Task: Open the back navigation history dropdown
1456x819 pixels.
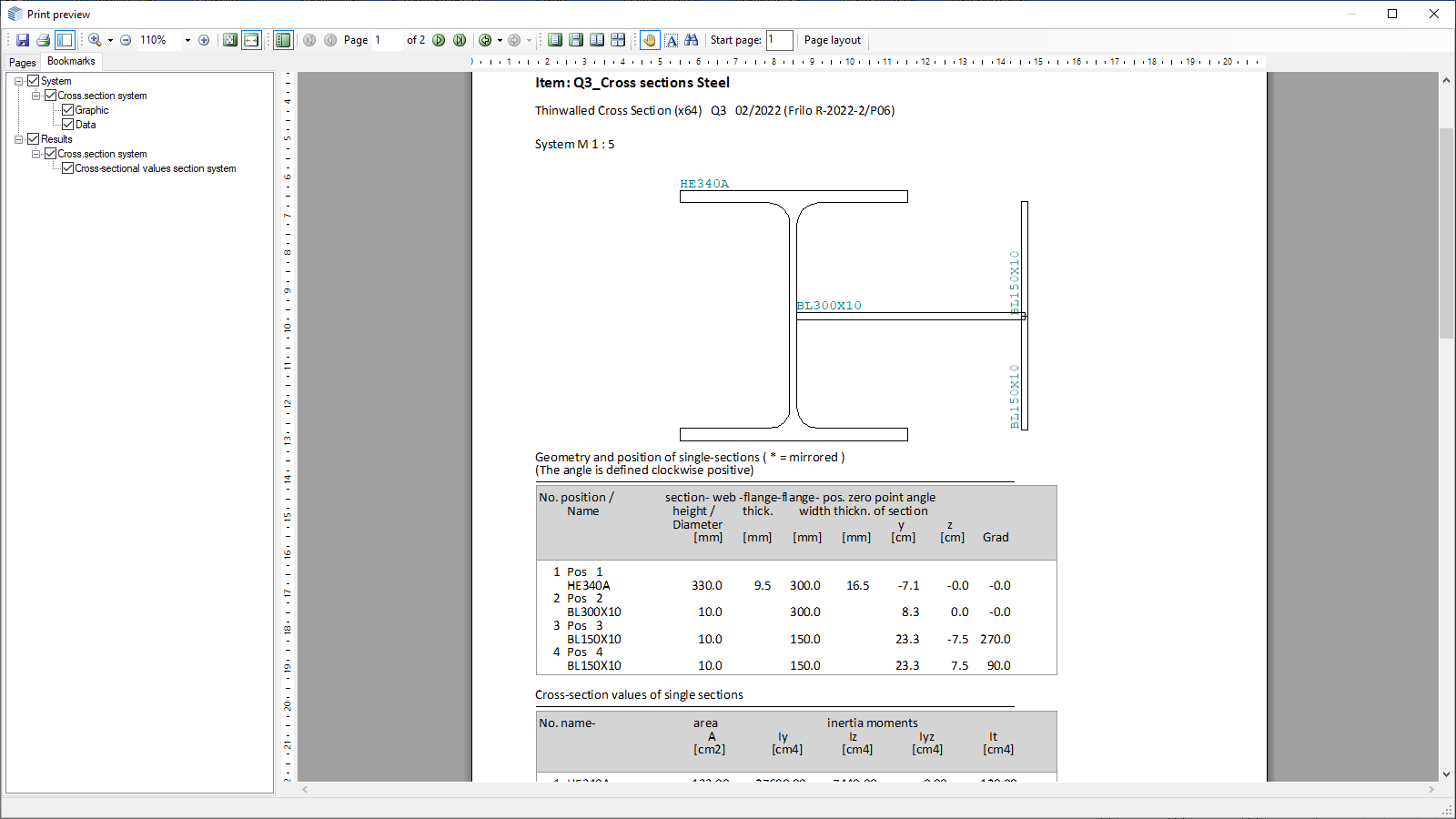Action: pos(500,40)
